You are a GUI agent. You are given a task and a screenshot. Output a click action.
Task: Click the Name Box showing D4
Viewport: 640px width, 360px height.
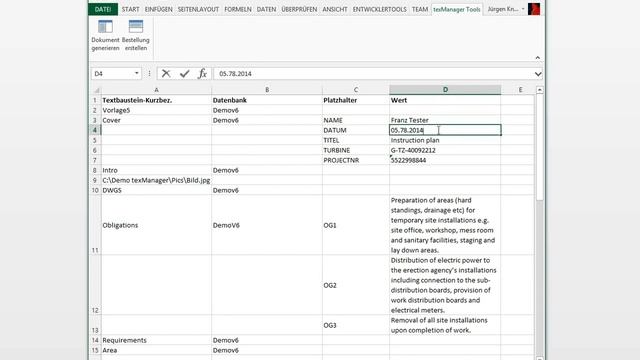click(x=112, y=73)
